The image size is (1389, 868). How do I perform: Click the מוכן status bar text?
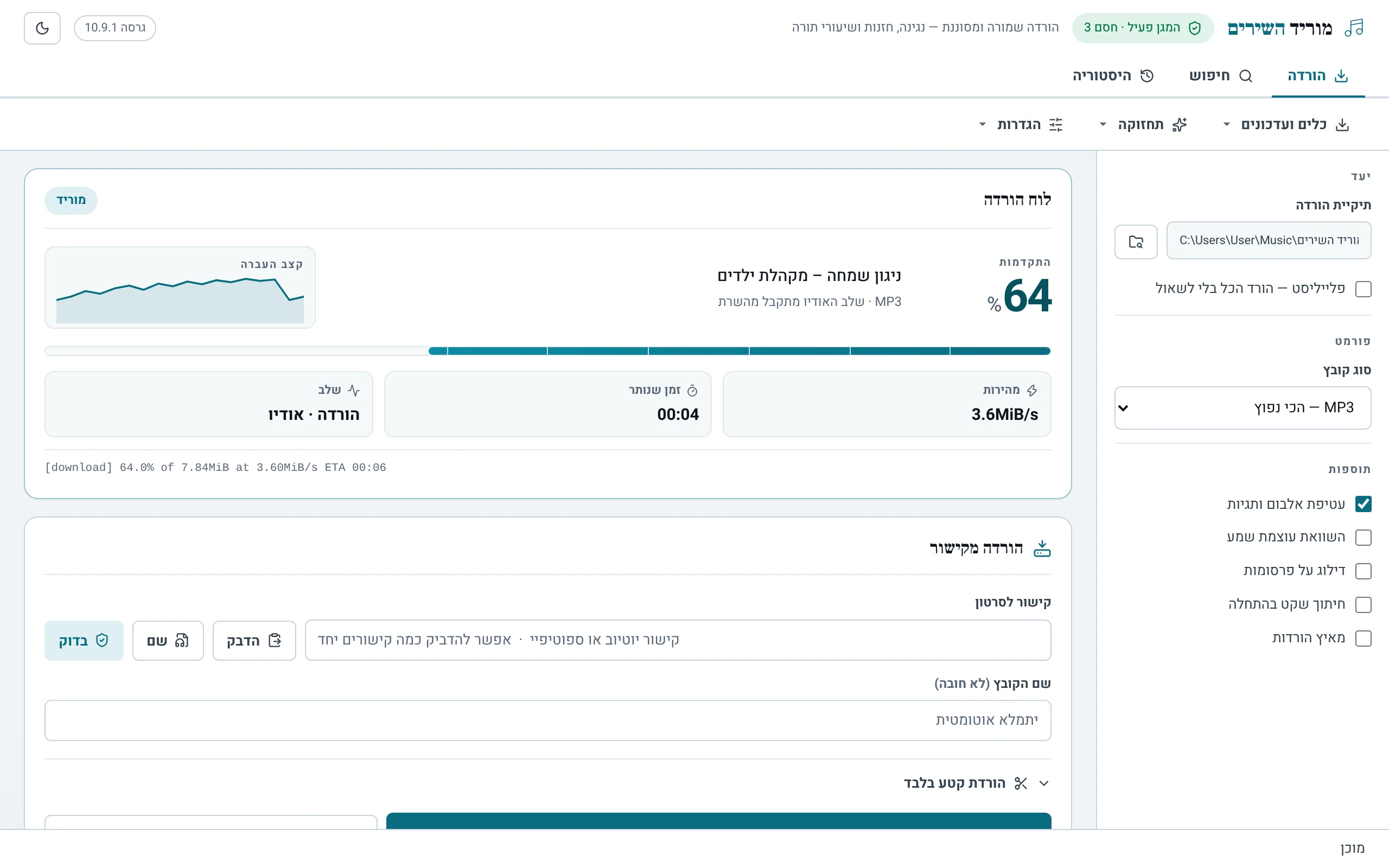(x=1352, y=848)
